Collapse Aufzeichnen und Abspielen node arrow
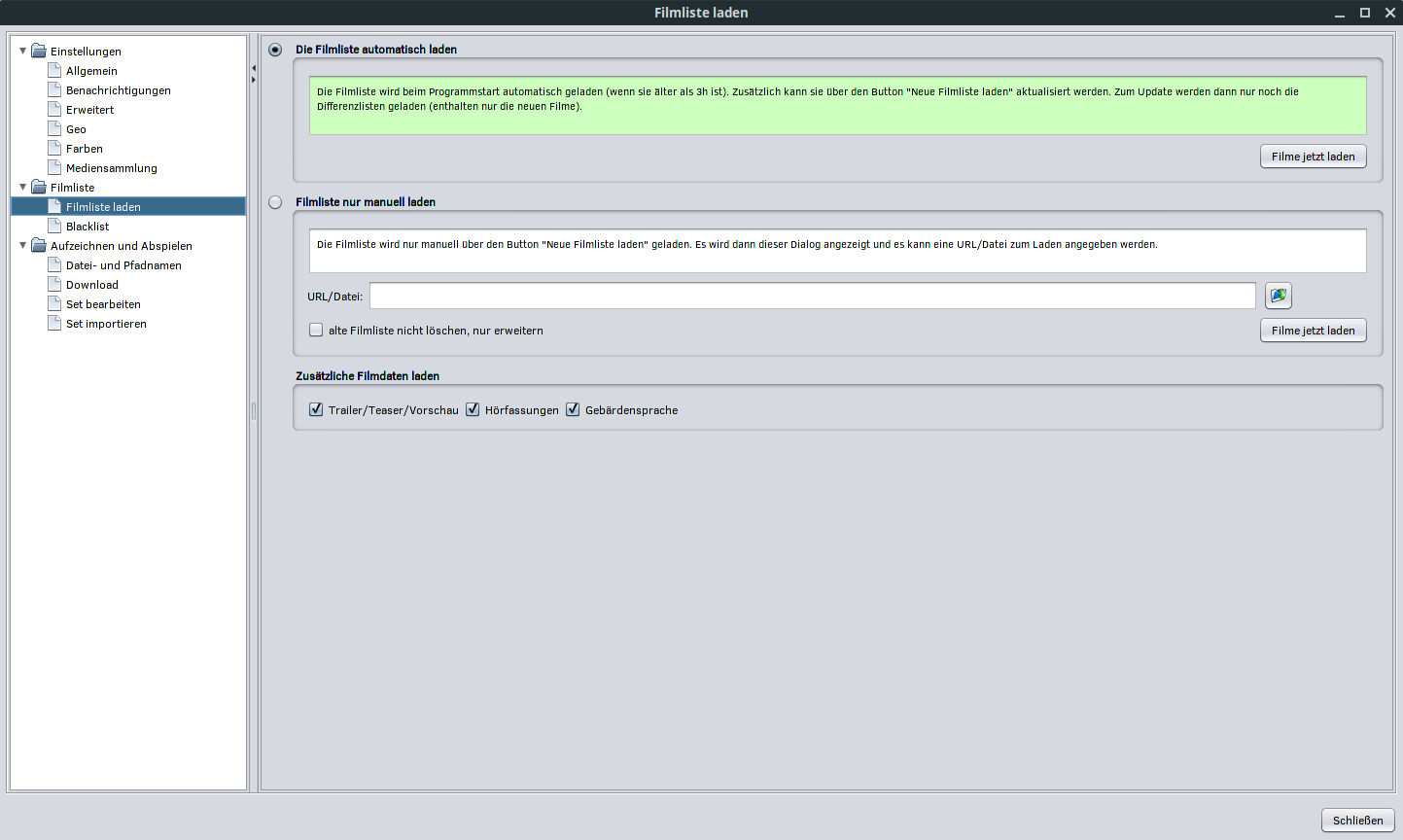Viewport: 1403px width, 840px height. click(23, 245)
